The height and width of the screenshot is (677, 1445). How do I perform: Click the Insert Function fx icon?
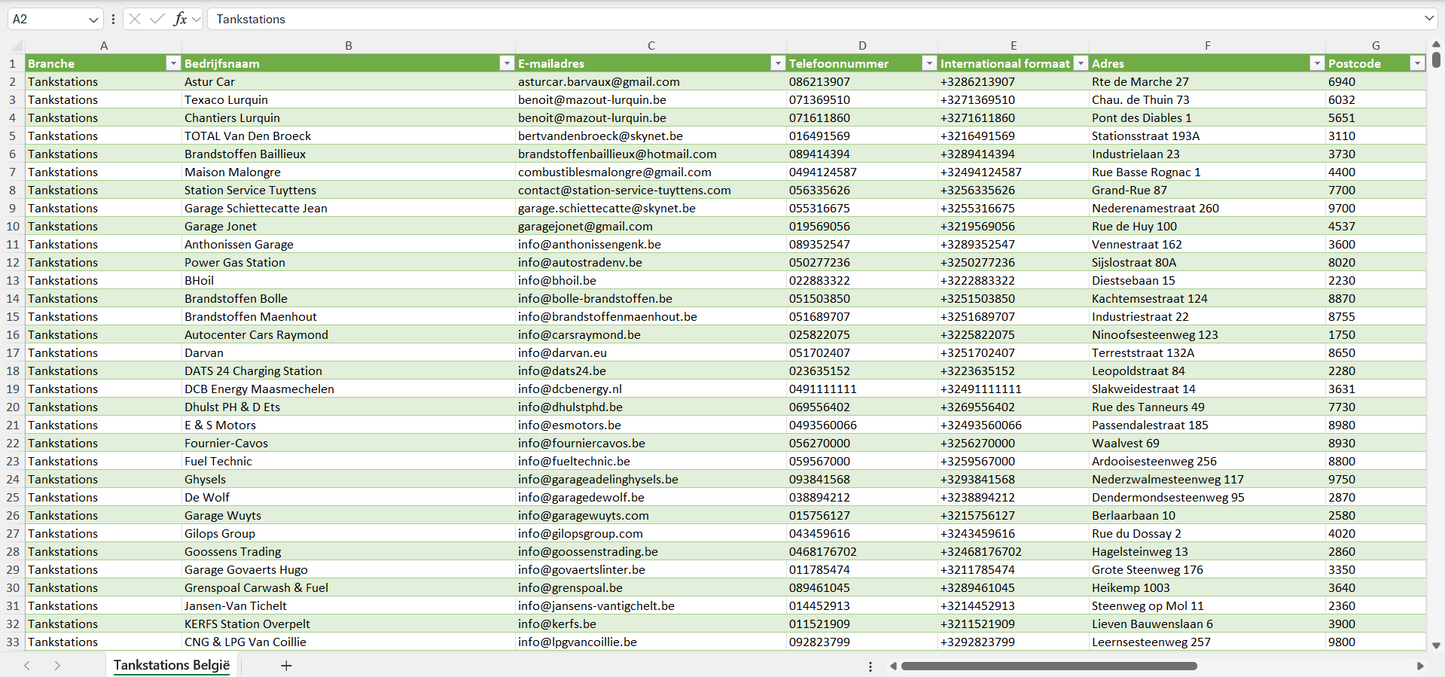tap(180, 19)
